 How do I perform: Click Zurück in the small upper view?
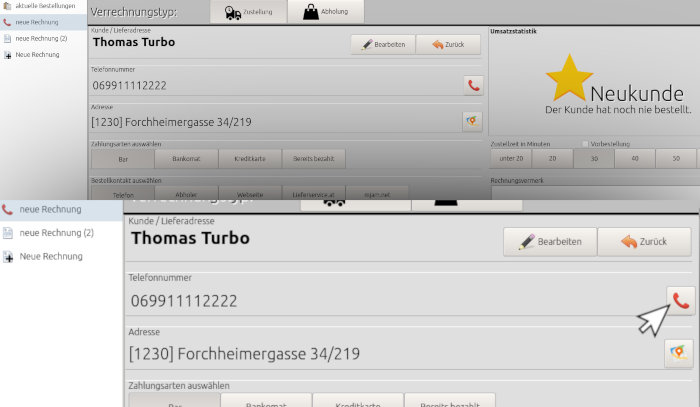click(448, 45)
